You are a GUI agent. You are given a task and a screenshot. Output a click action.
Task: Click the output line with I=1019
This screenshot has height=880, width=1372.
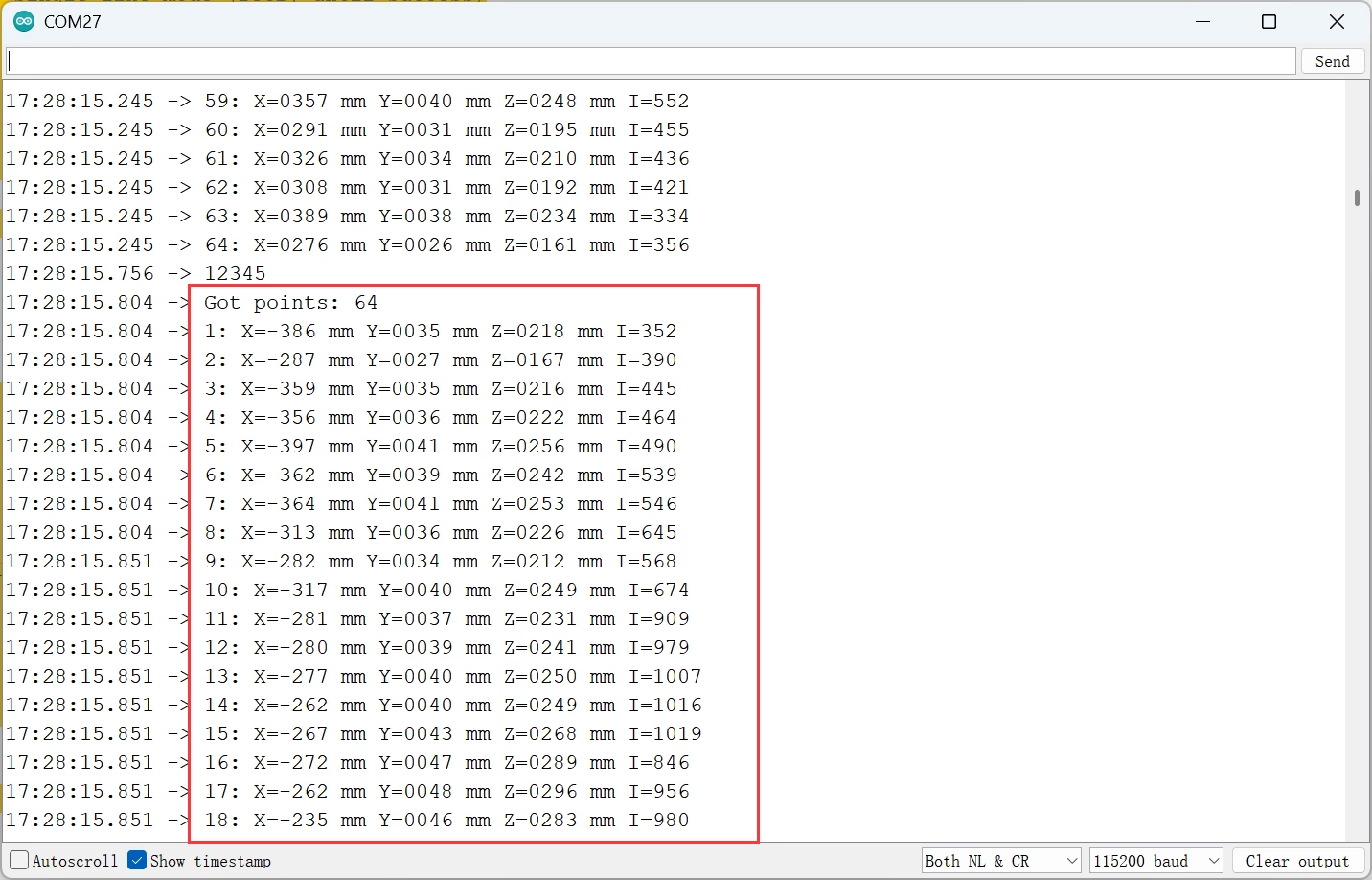[x=452, y=734]
